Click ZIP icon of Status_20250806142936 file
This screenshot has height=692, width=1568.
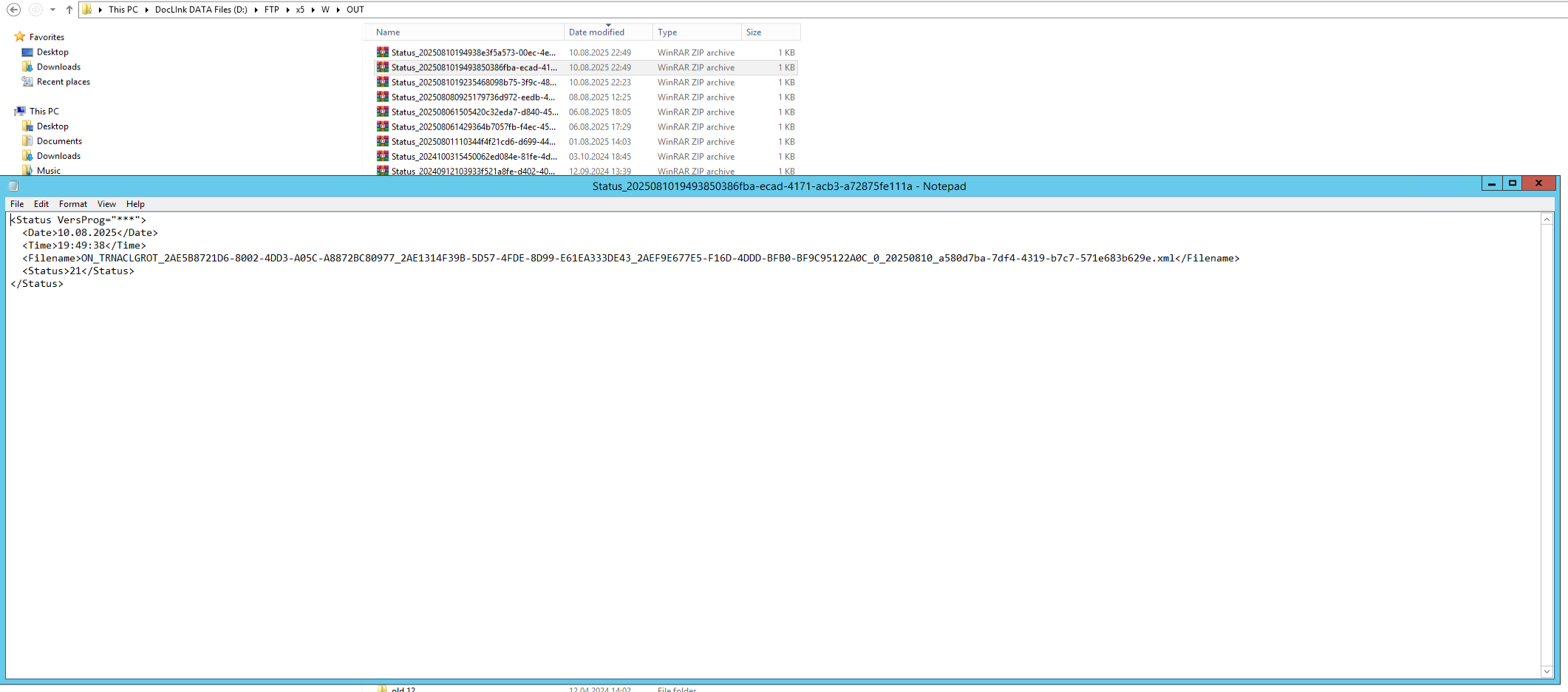coord(382,126)
